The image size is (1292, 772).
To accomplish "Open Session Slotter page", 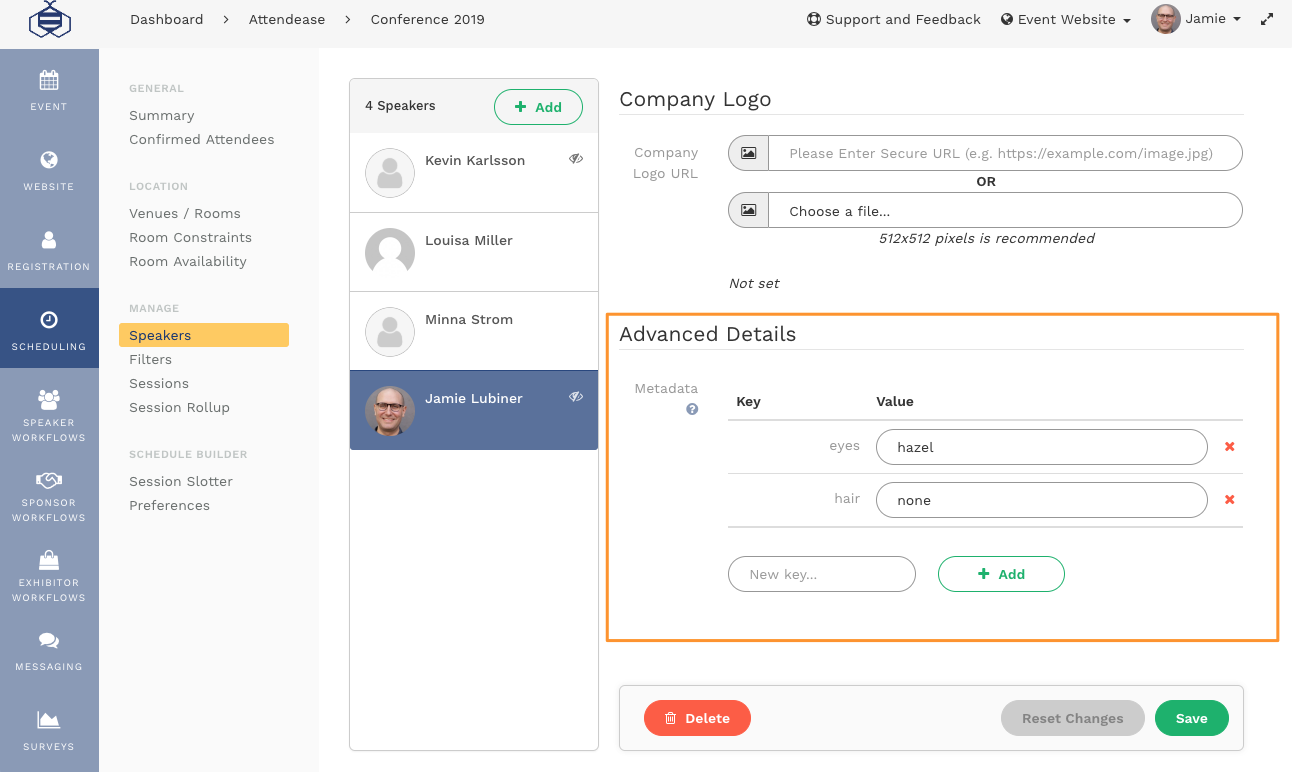I will click(181, 481).
